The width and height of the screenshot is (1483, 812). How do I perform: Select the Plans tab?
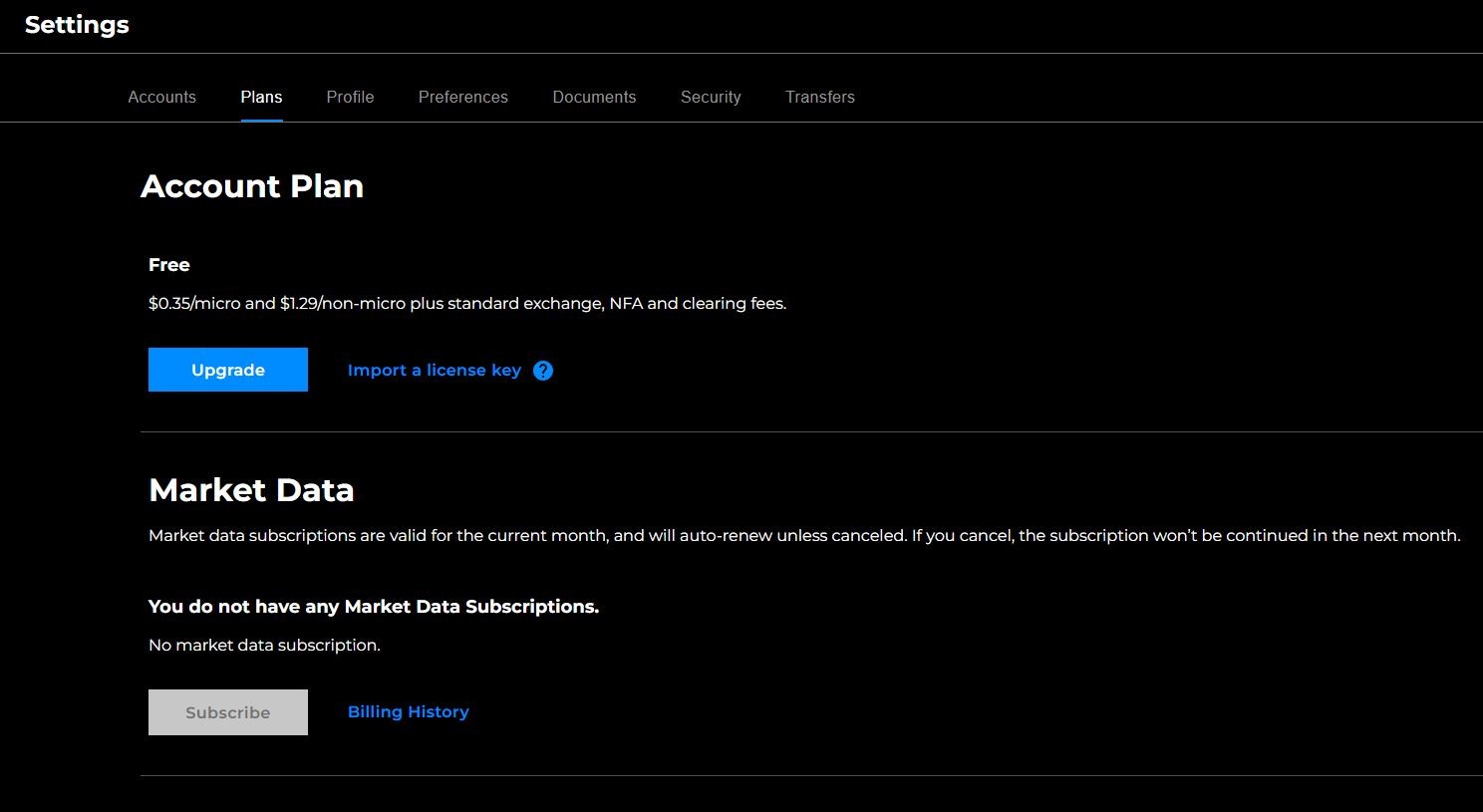click(261, 97)
